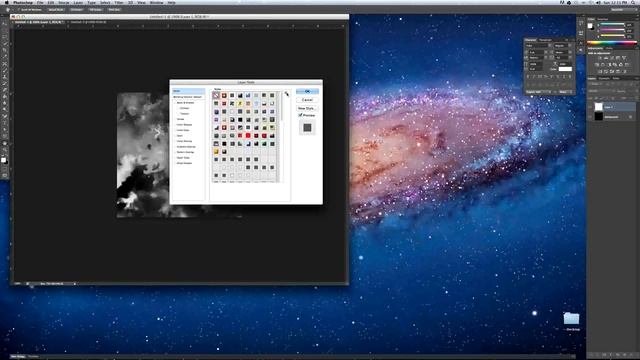Screen dimensions: 640x360
Task: Click the New Style button
Action: pos(307,108)
